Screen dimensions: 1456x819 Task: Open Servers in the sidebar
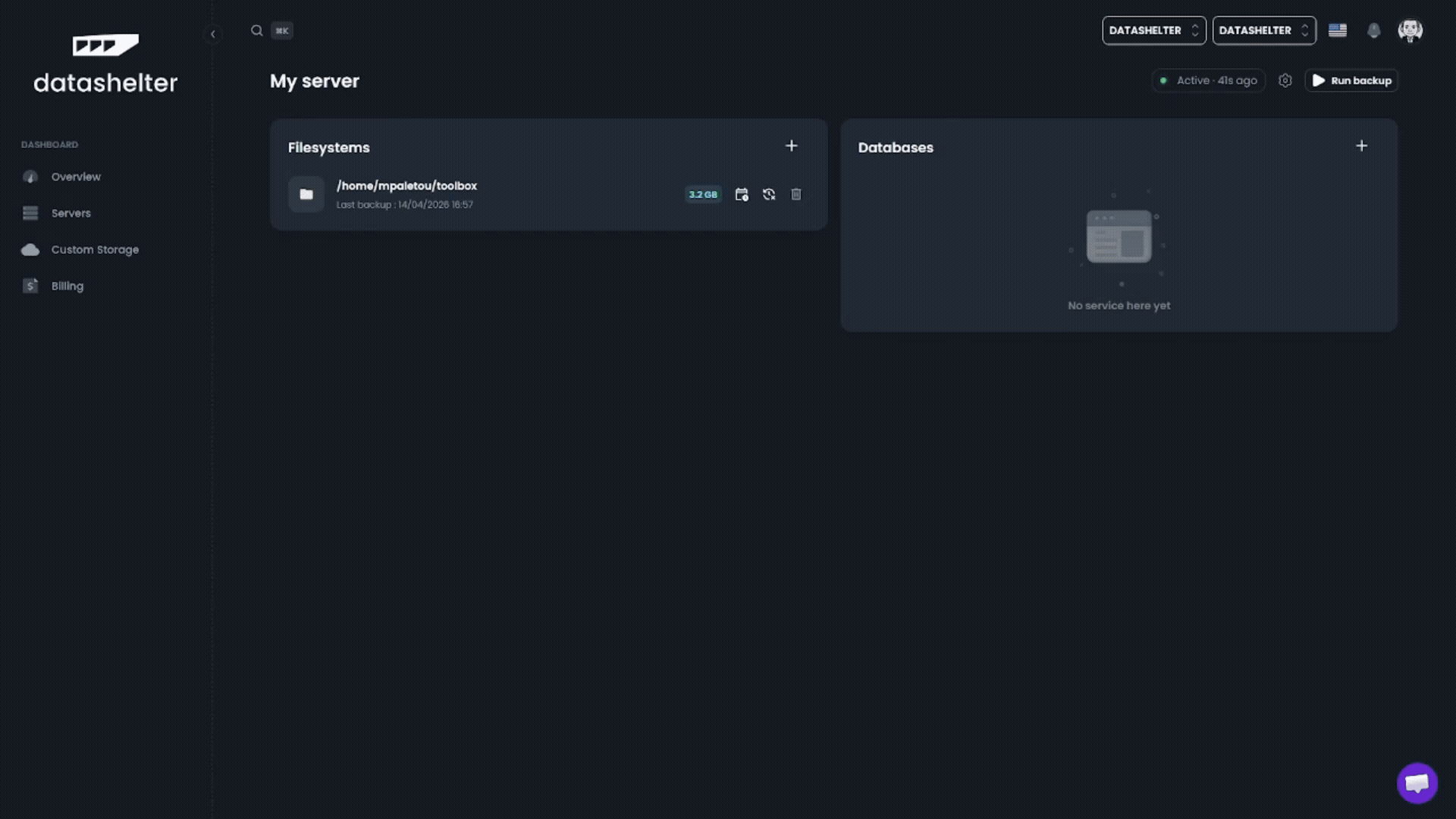click(x=71, y=213)
